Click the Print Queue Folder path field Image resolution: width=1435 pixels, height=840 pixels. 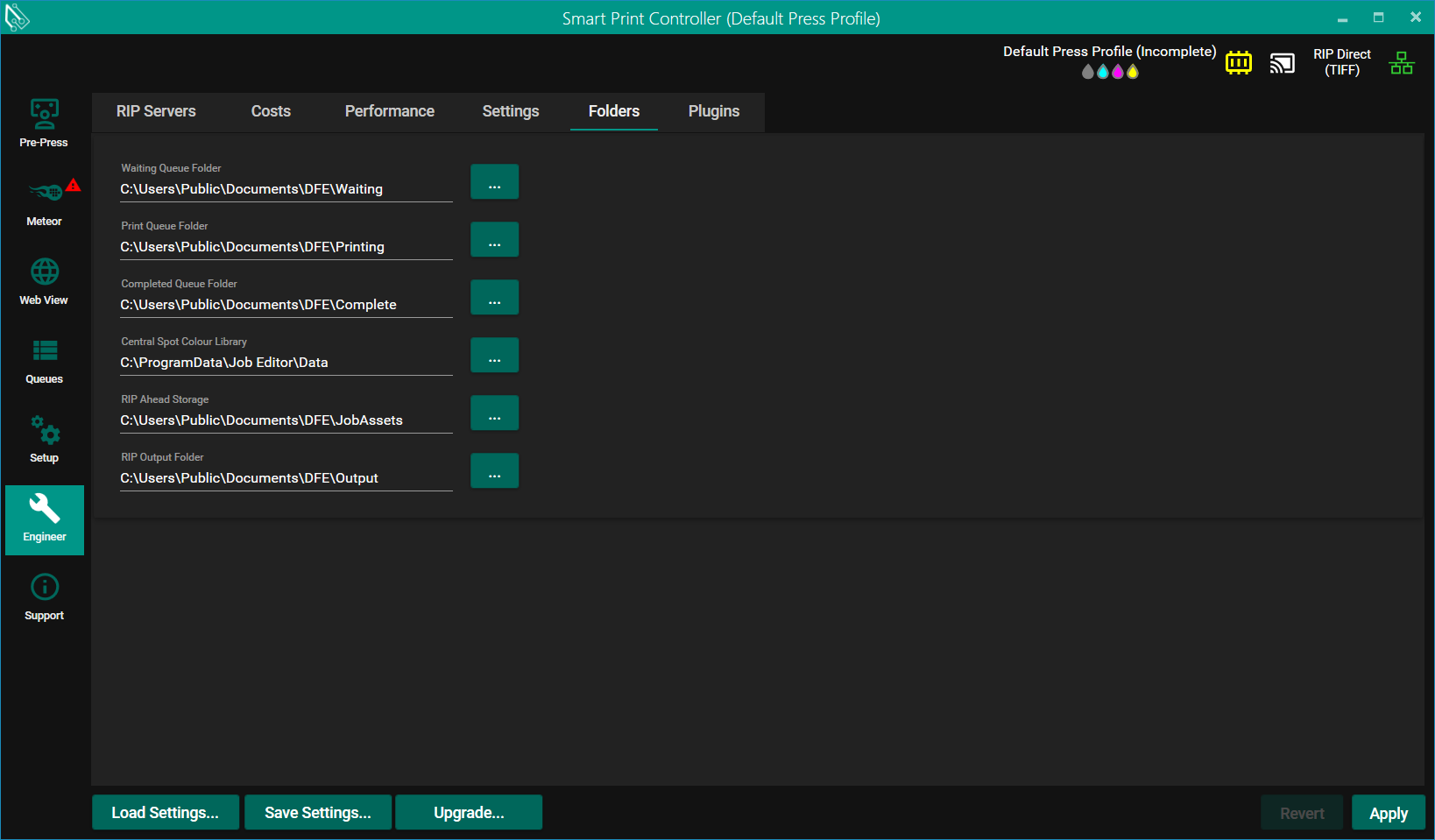coord(286,247)
